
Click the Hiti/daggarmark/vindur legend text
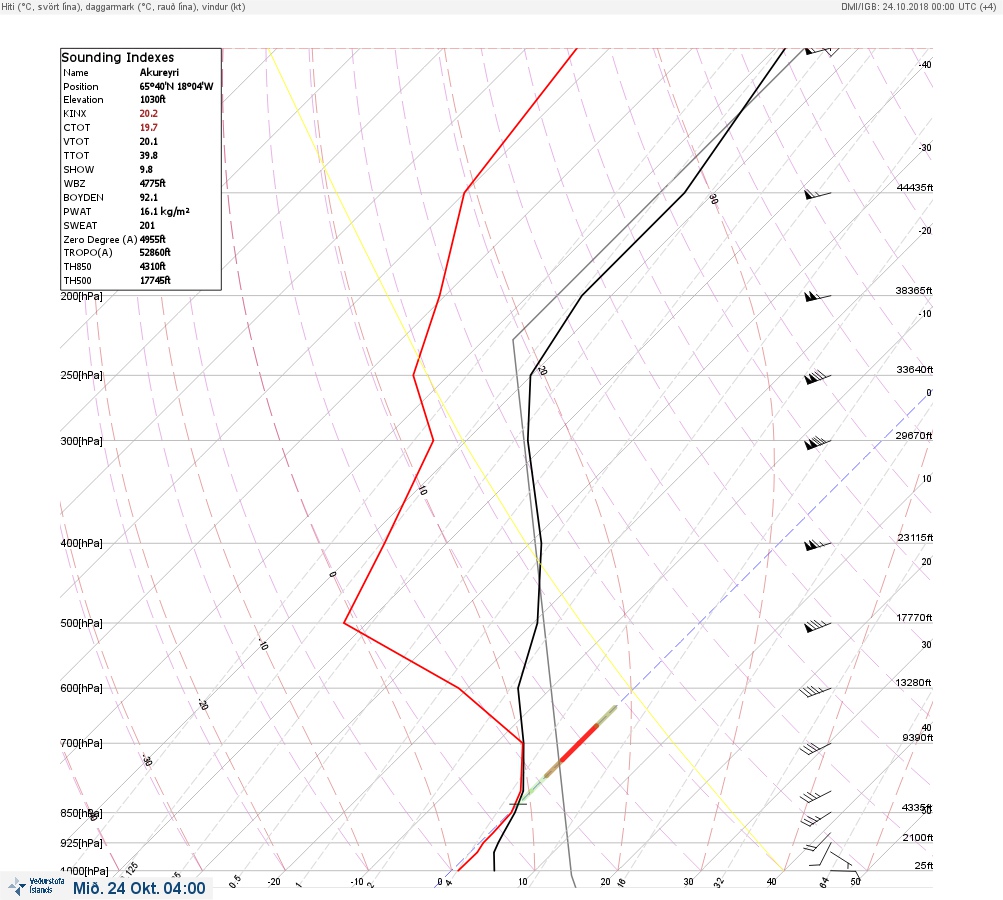tap(123, 7)
